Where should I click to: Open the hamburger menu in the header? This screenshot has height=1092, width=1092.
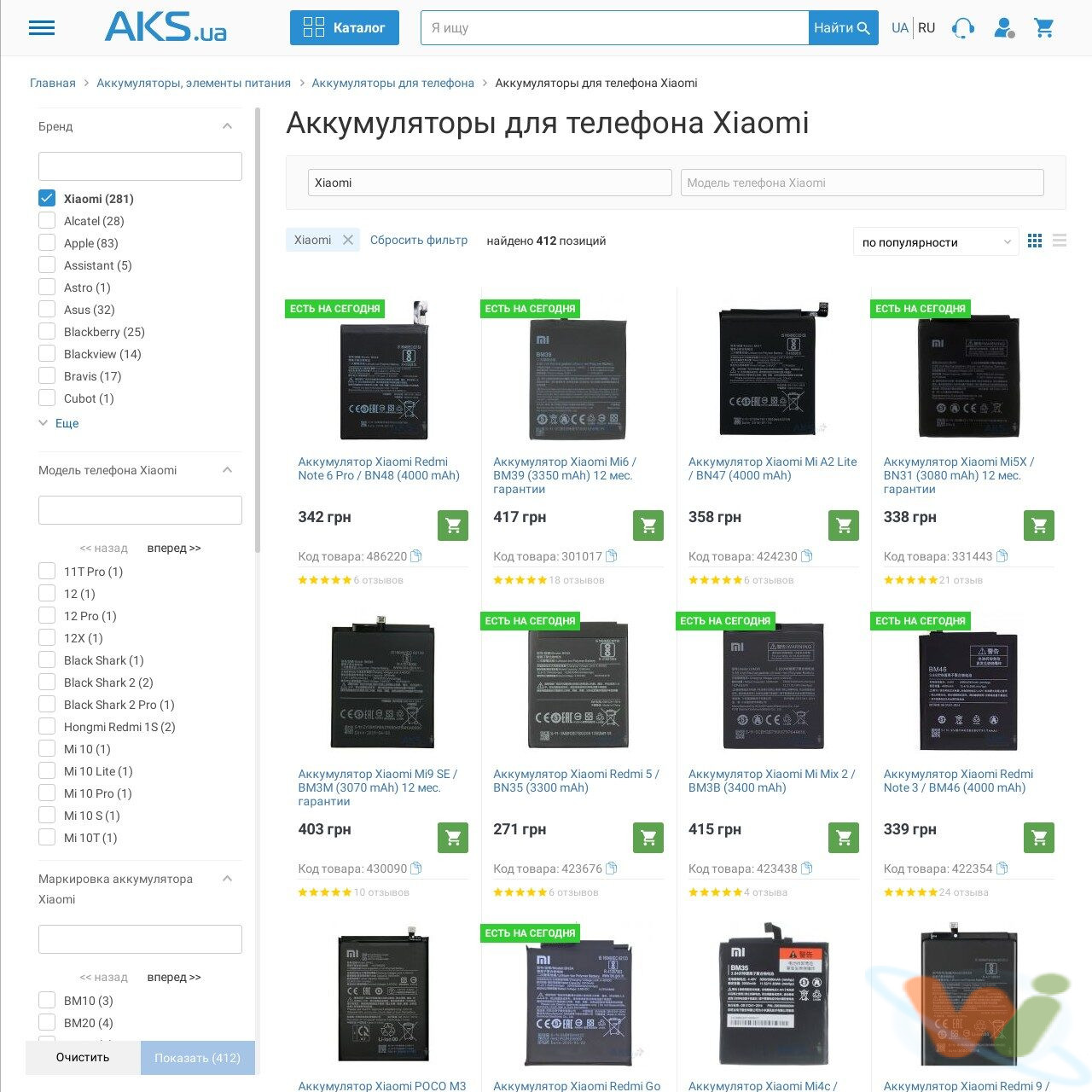[42, 28]
